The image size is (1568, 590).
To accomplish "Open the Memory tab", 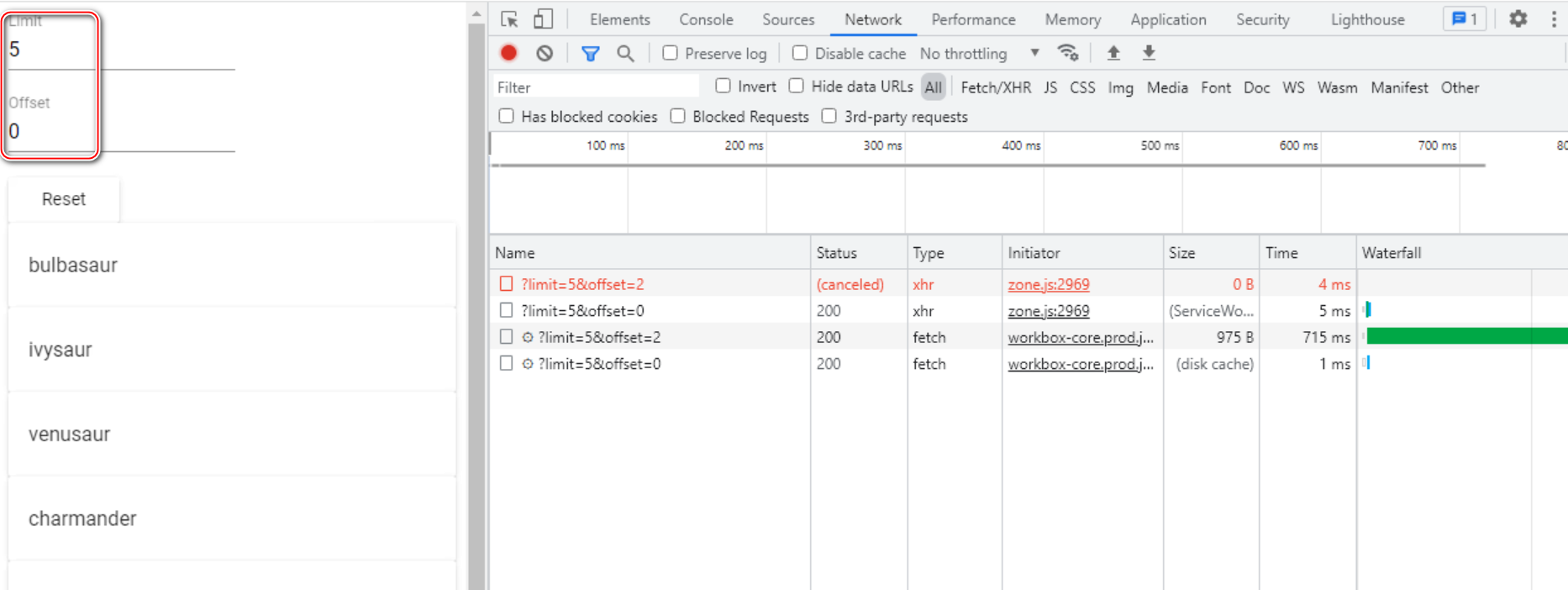I will click(1072, 19).
